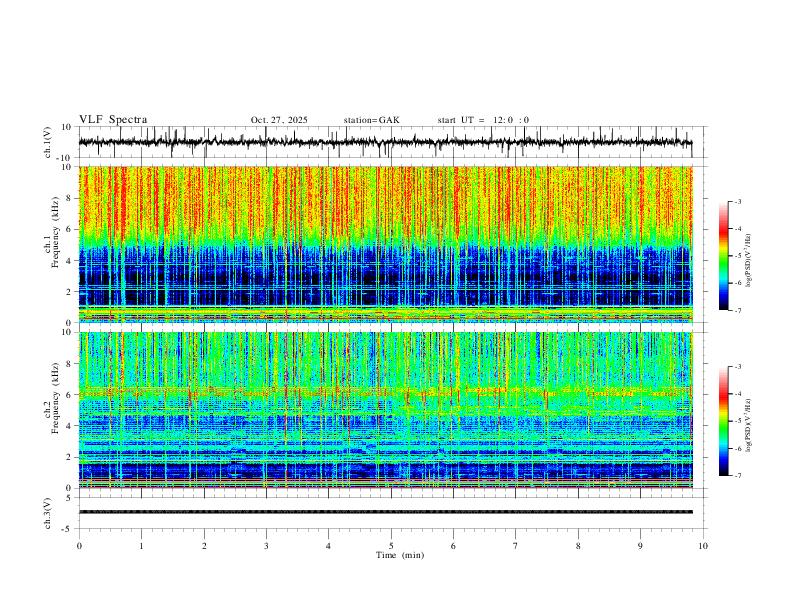The height and width of the screenshot is (612, 792).
Task: Click the ch.3 voltage trace strip
Action: click(385, 512)
